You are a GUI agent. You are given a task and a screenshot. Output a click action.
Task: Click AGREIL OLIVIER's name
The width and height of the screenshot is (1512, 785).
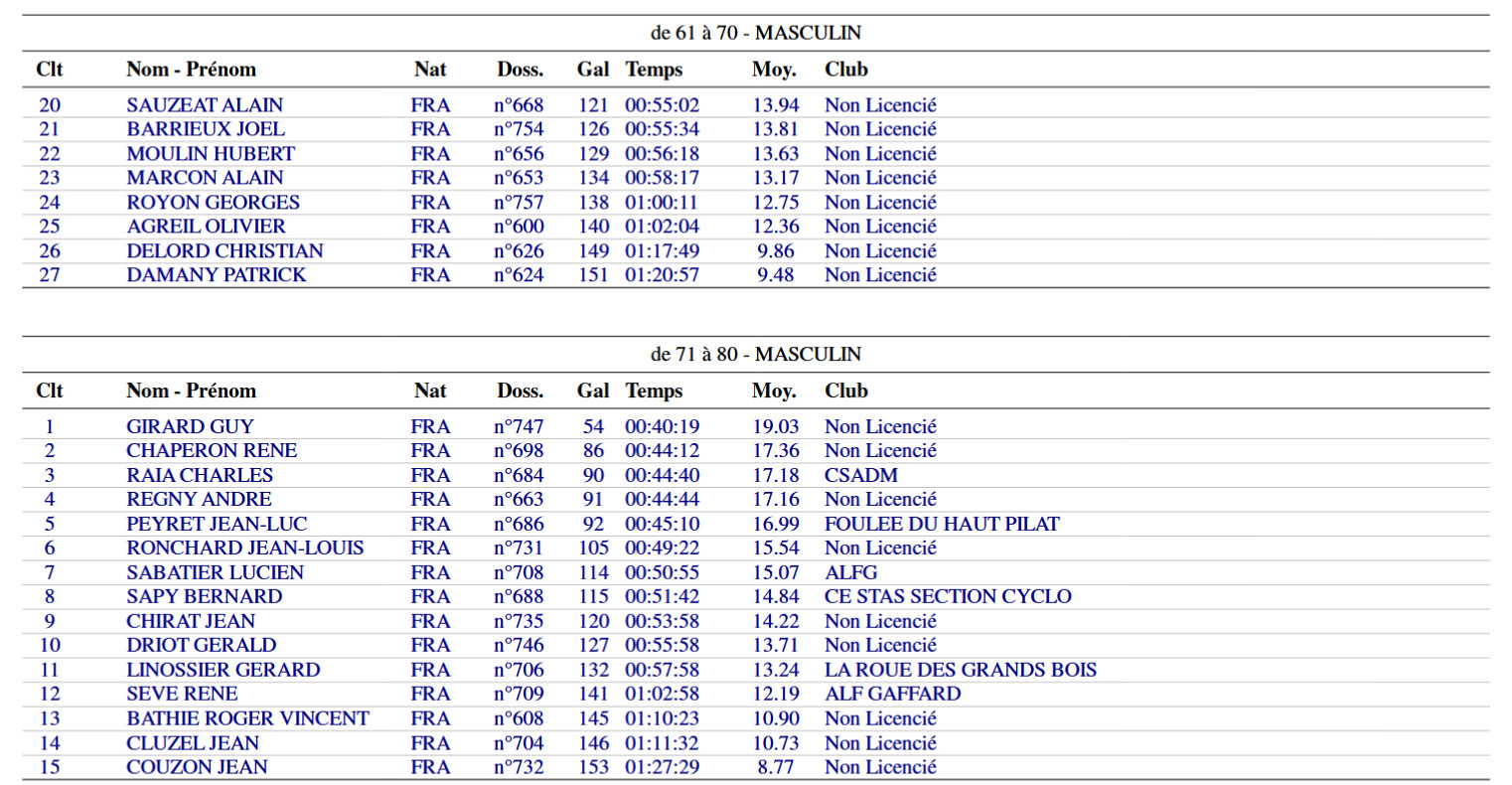click(x=206, y=227)
